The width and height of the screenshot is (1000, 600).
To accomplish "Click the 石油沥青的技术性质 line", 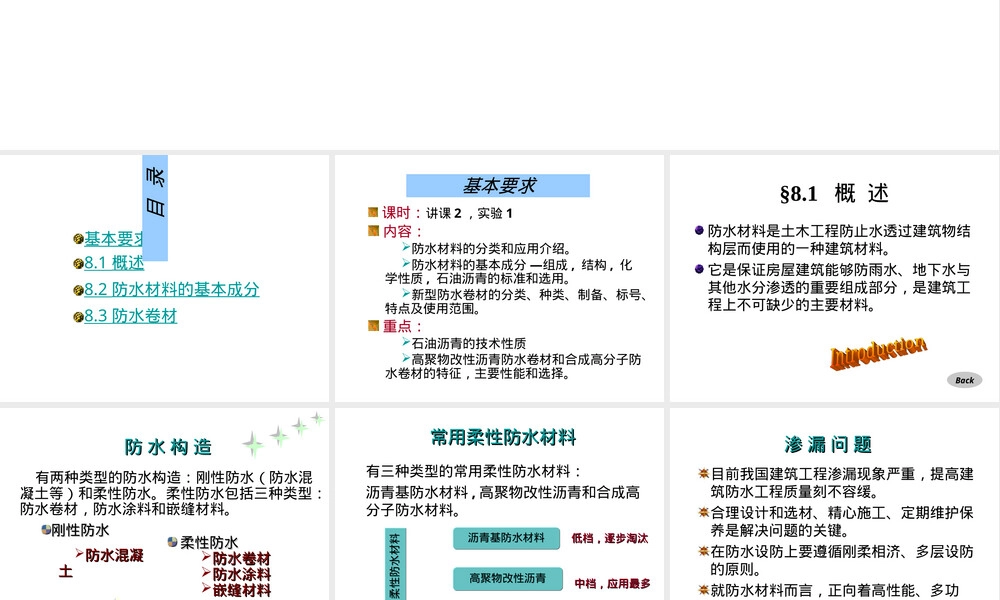I will coord(469,343).
